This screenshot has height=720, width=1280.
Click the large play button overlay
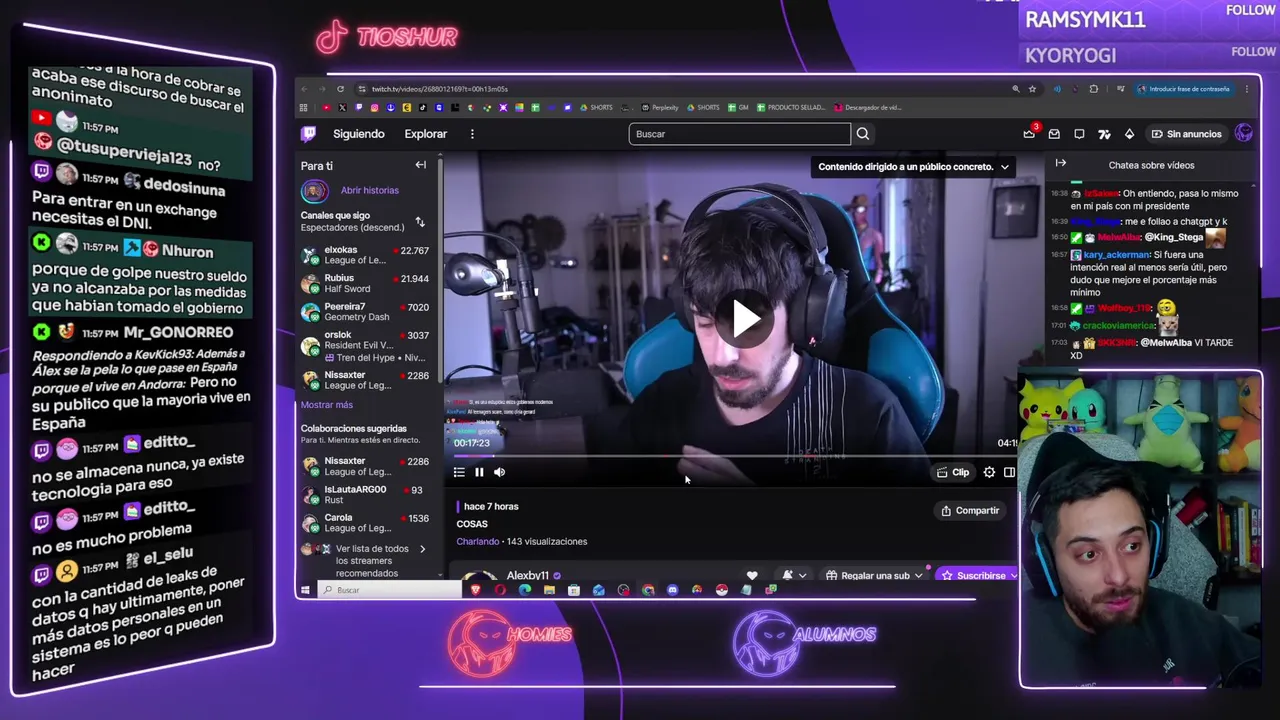[745, 318]
